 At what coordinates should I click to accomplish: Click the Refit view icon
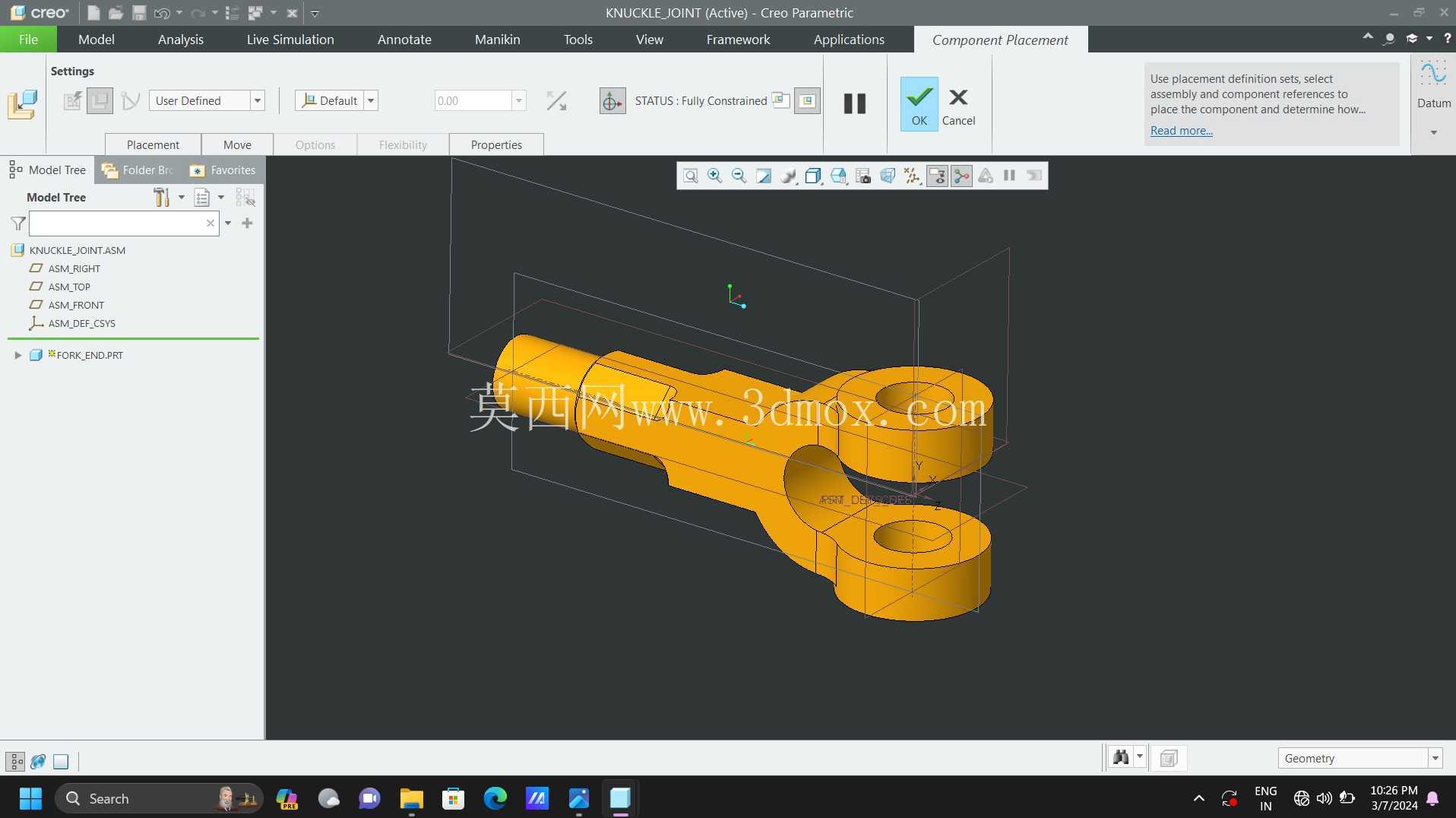coord(690,176)
